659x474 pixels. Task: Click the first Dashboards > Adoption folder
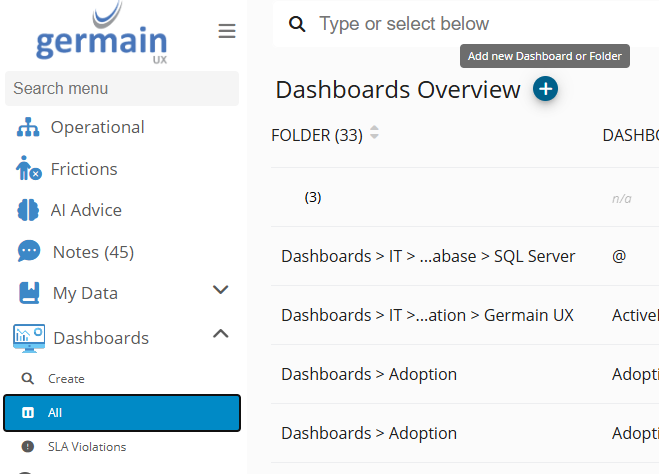point(369,374)
